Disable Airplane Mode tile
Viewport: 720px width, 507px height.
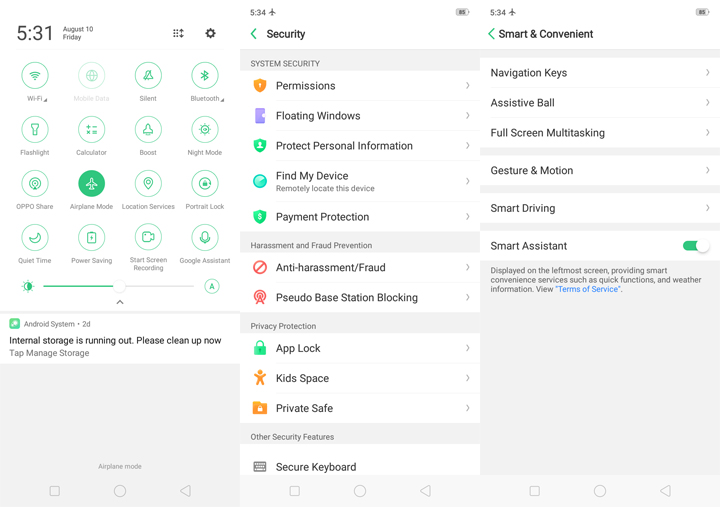(91, 184)
